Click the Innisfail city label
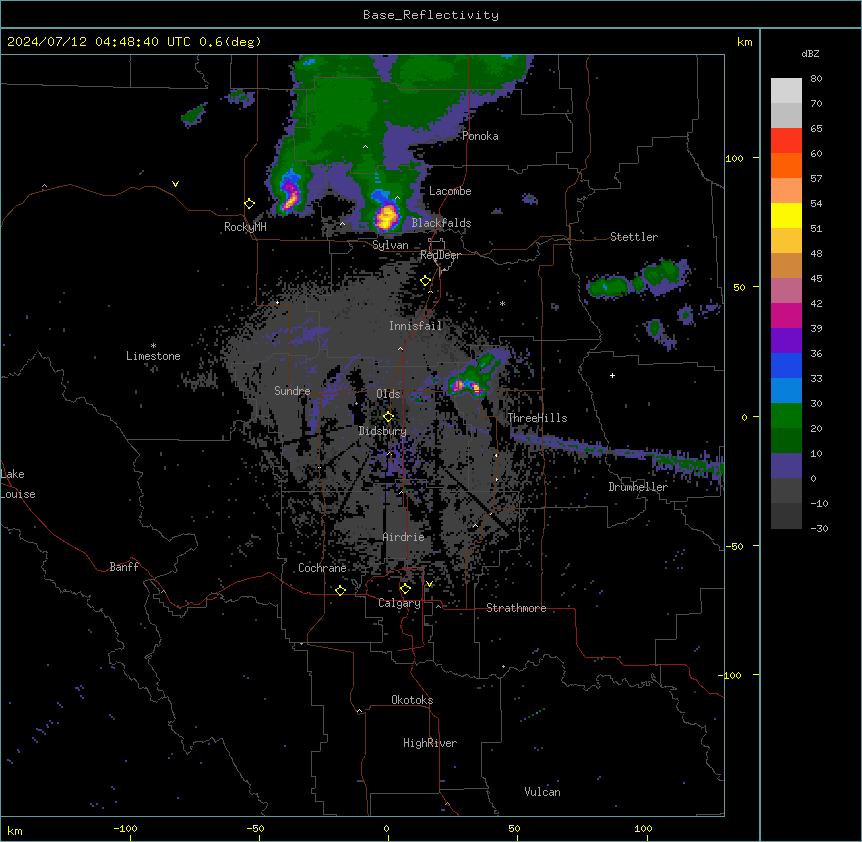This screenshot has width=862, height=842. point(415,326)
